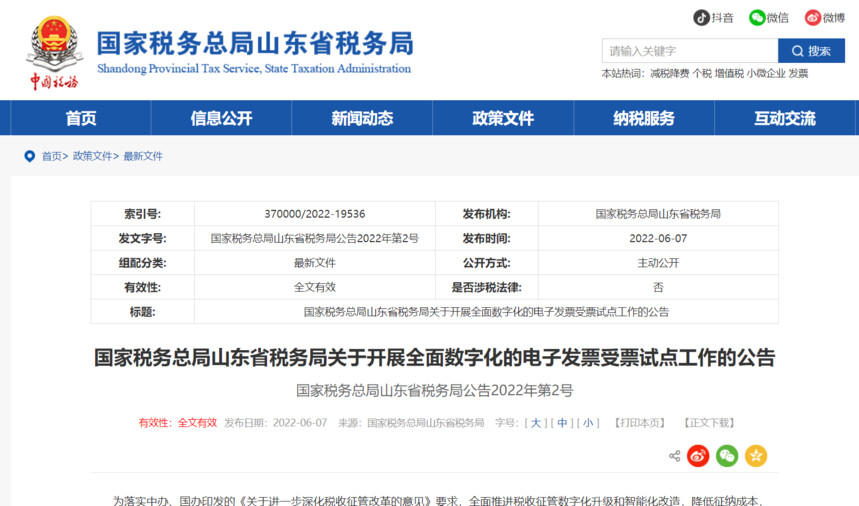The height and width of the screenshot is (506, 859).
Task: Open the 信息公开 navigation menu
Action: 221,118
